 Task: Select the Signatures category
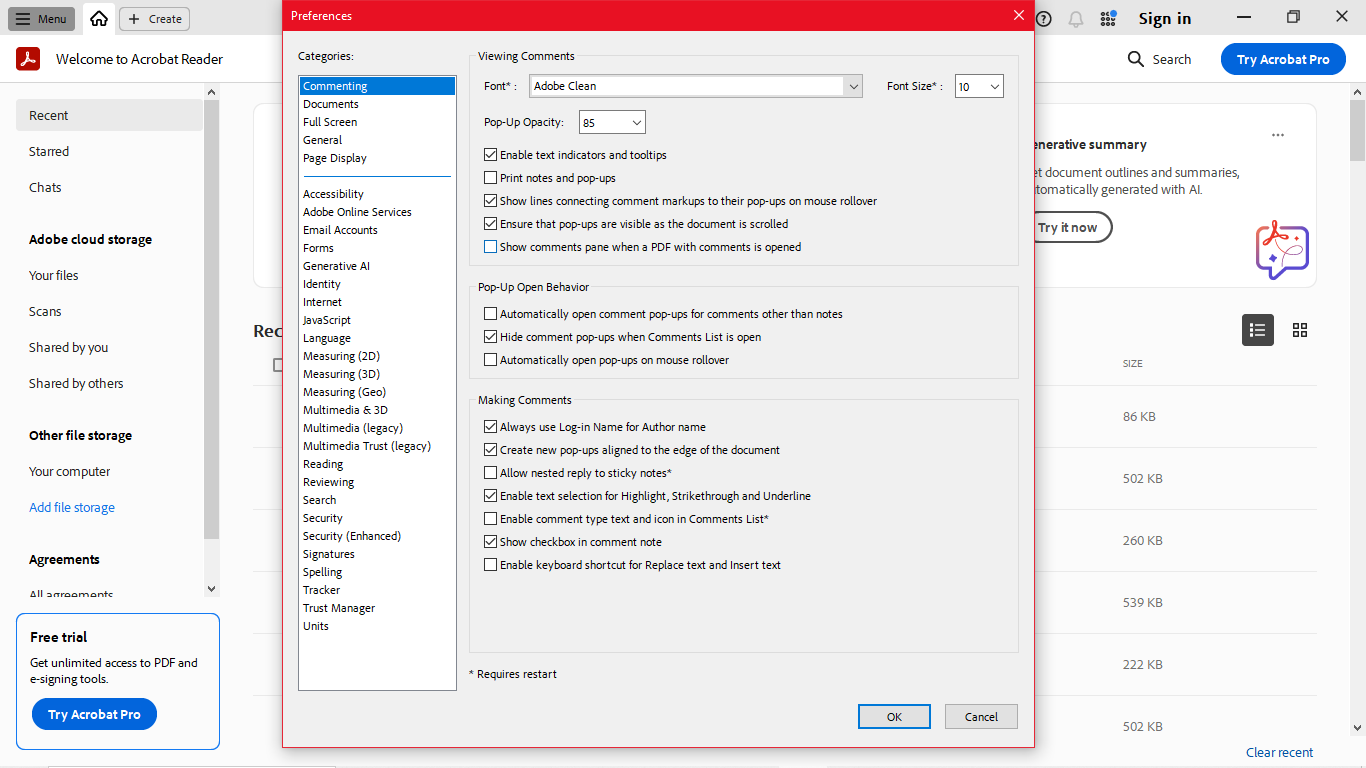click(x=329, y=553)
